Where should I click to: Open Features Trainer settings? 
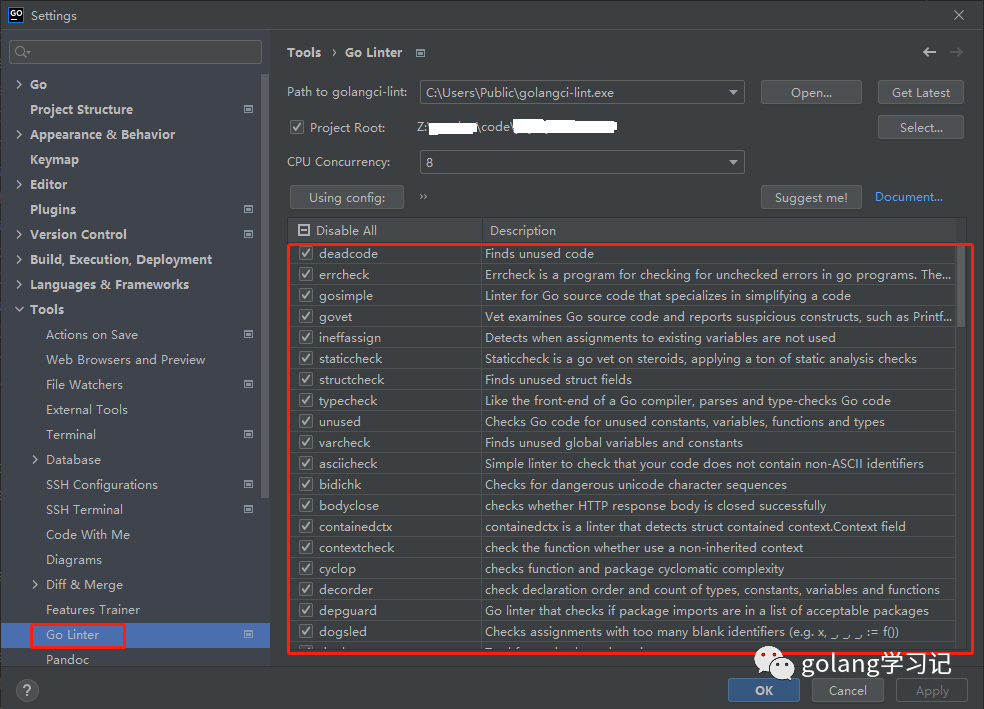click(x=93, y=609)
